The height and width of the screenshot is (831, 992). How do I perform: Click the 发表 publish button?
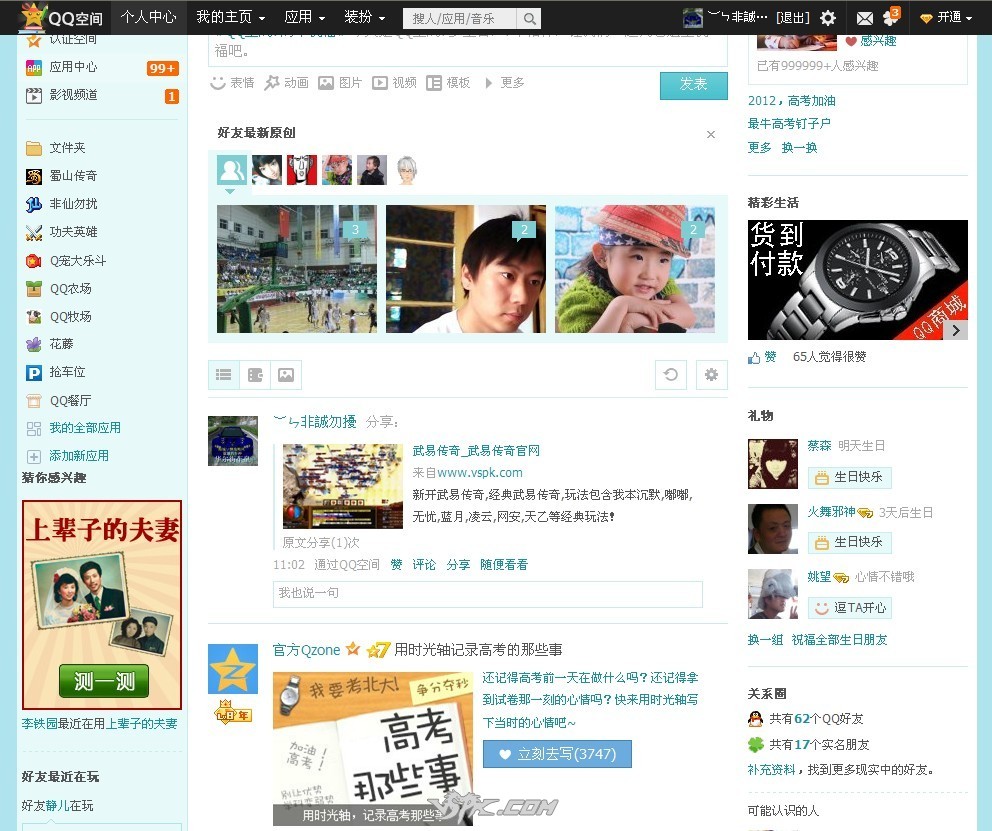tap(693, 85)
